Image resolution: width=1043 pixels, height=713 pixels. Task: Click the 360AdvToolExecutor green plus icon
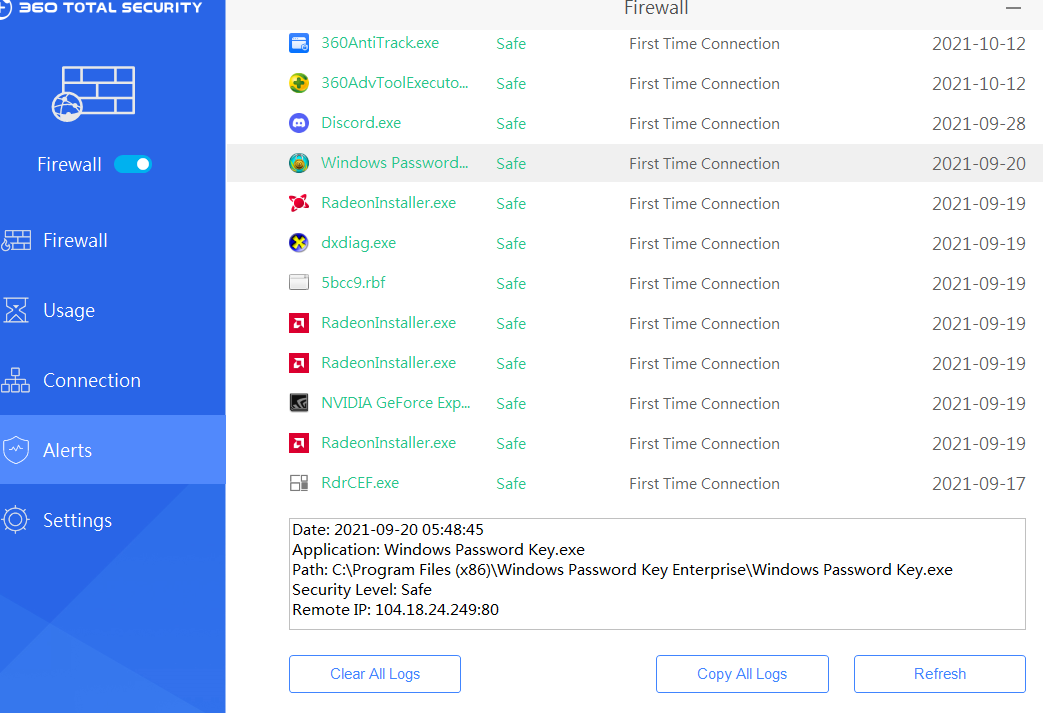(x=299, y=83)
